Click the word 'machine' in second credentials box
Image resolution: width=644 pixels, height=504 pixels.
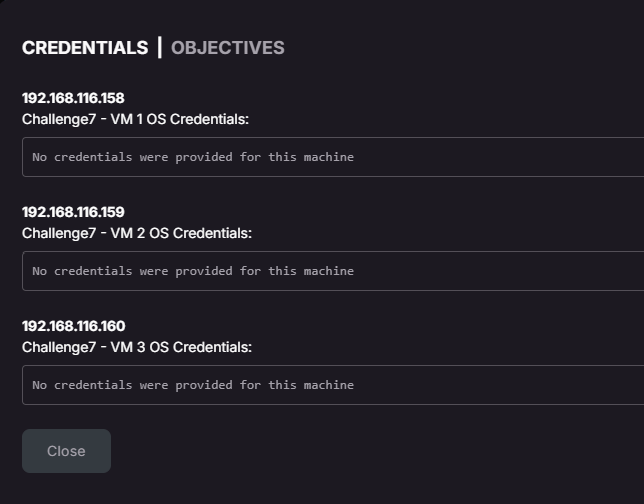329,271
